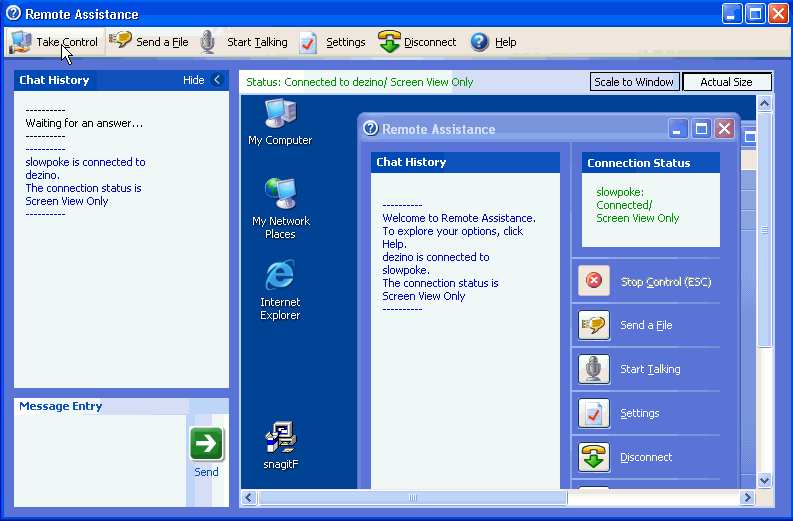Click Send a File label in toolbar
This screenshot has height=521, width=793.
coord(162,42)
